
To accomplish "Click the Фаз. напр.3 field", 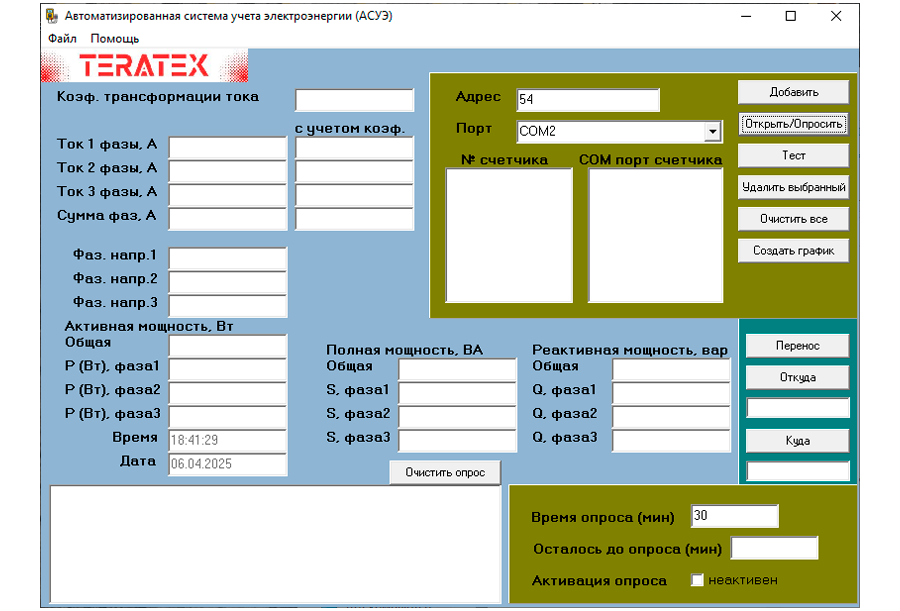I will [x=228, y=306].
